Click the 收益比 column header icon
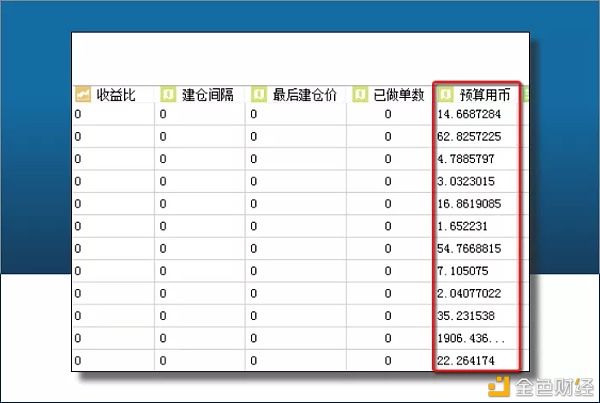 (x=82, y=95)
